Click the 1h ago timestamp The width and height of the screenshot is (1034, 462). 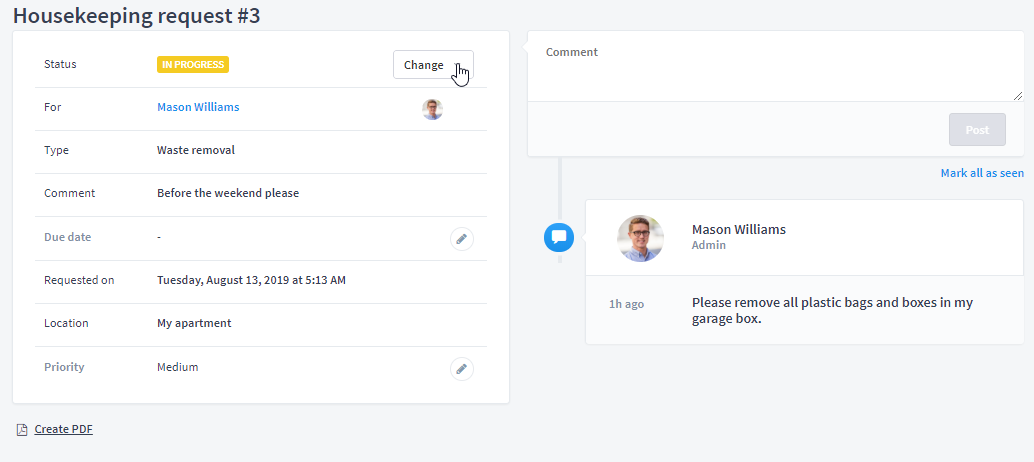click(x=626, y=304)
